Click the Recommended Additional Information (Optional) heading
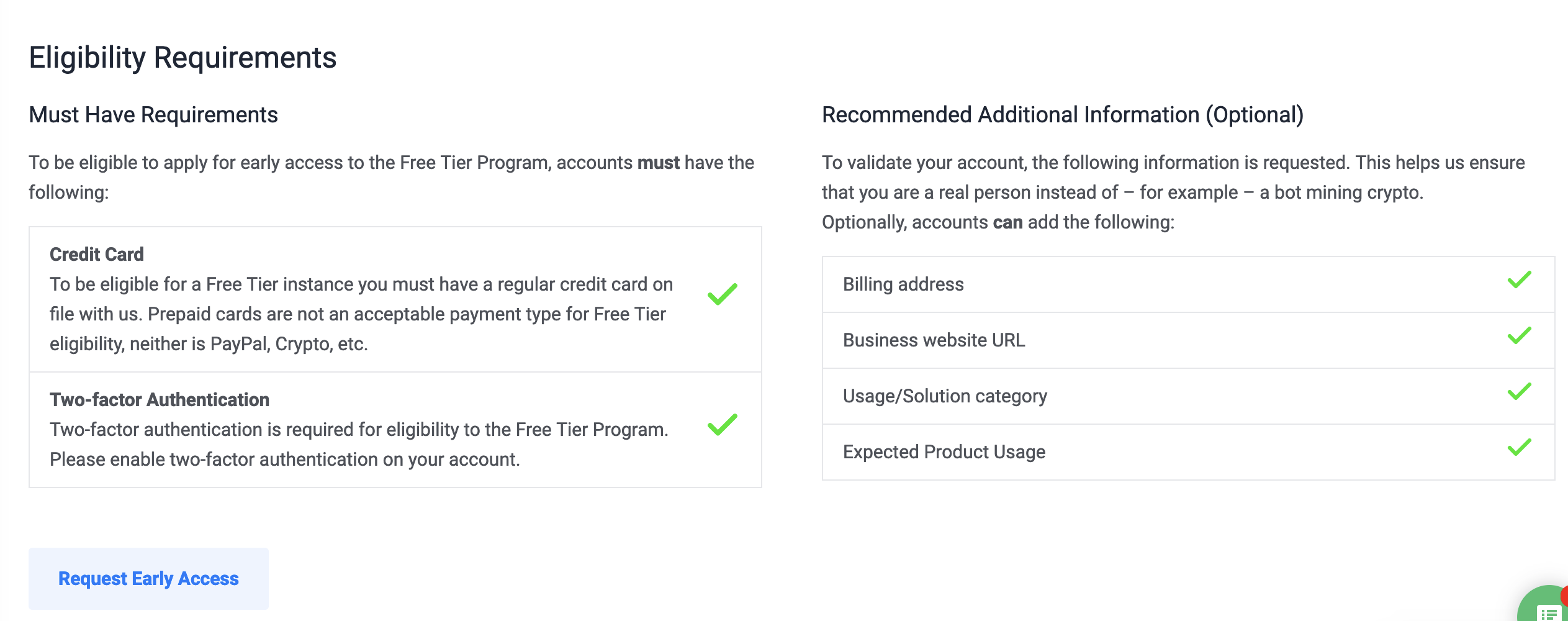 tap(1063, 115)
